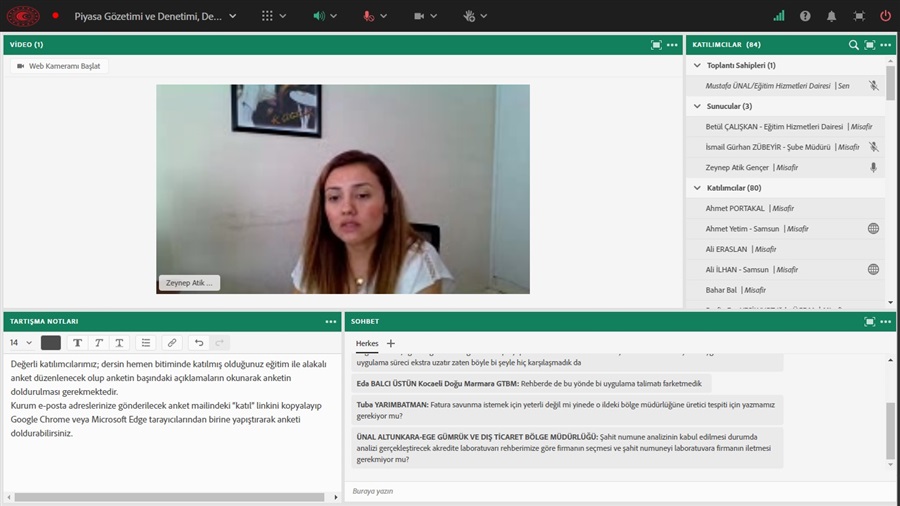Open raise hand status dropdown arrow
Screen dimensions: 900x506
(x=484, y=16)
